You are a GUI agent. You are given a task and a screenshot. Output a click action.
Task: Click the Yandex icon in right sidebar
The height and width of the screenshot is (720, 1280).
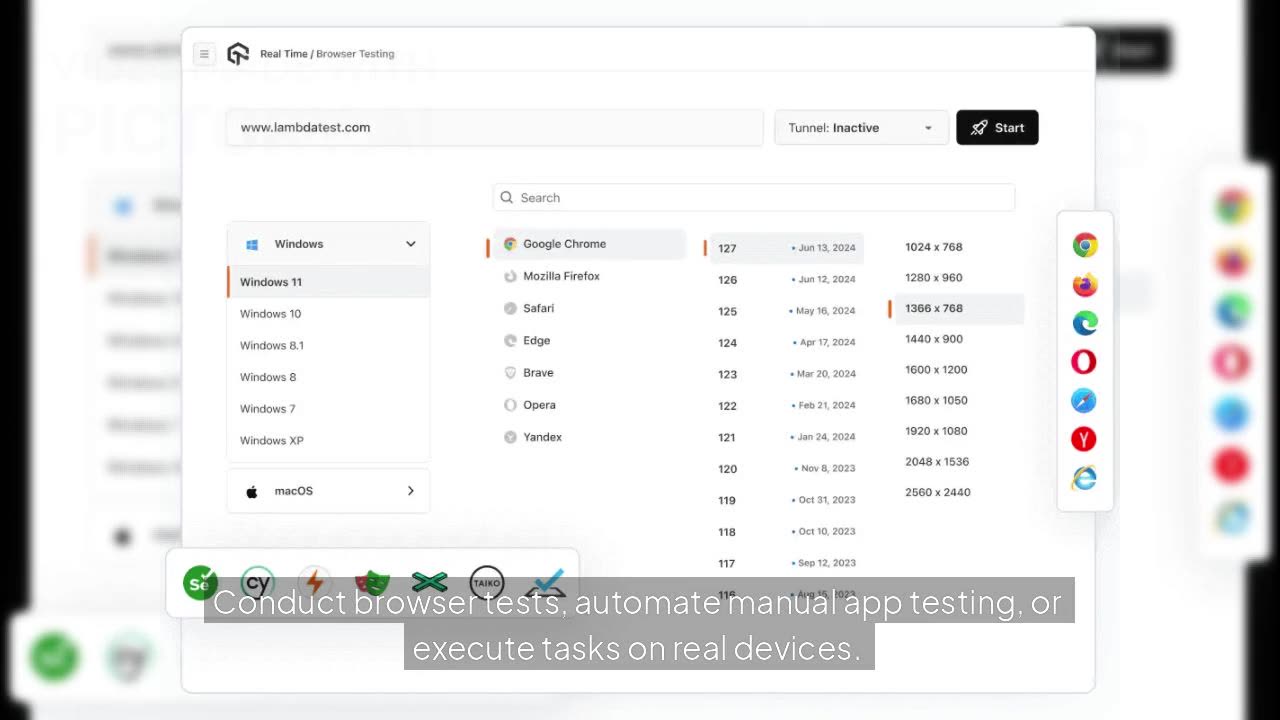[1084, 439]
